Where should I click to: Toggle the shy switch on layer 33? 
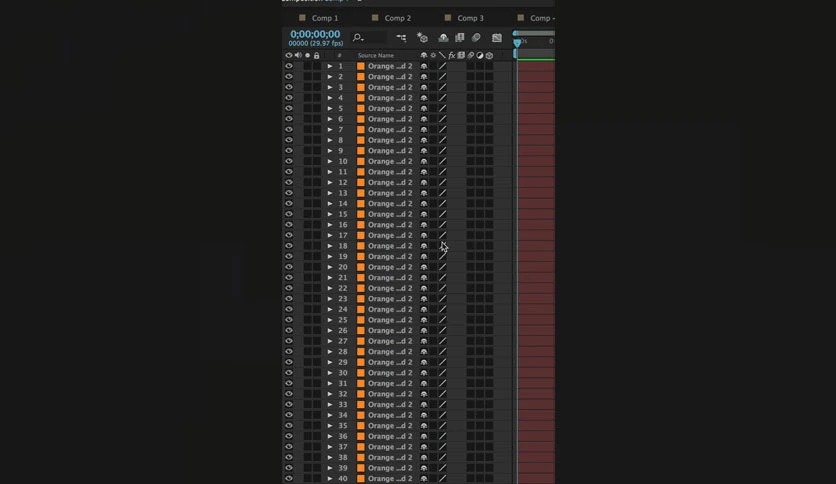click(x=424, y=405)
